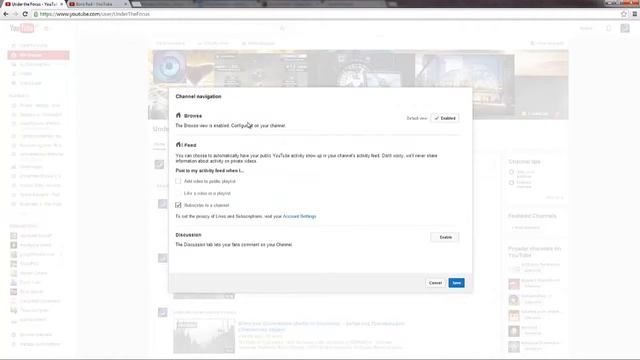
Task: Select the highlighted red item in the left sidebar
Action: (x=38, y=55)
